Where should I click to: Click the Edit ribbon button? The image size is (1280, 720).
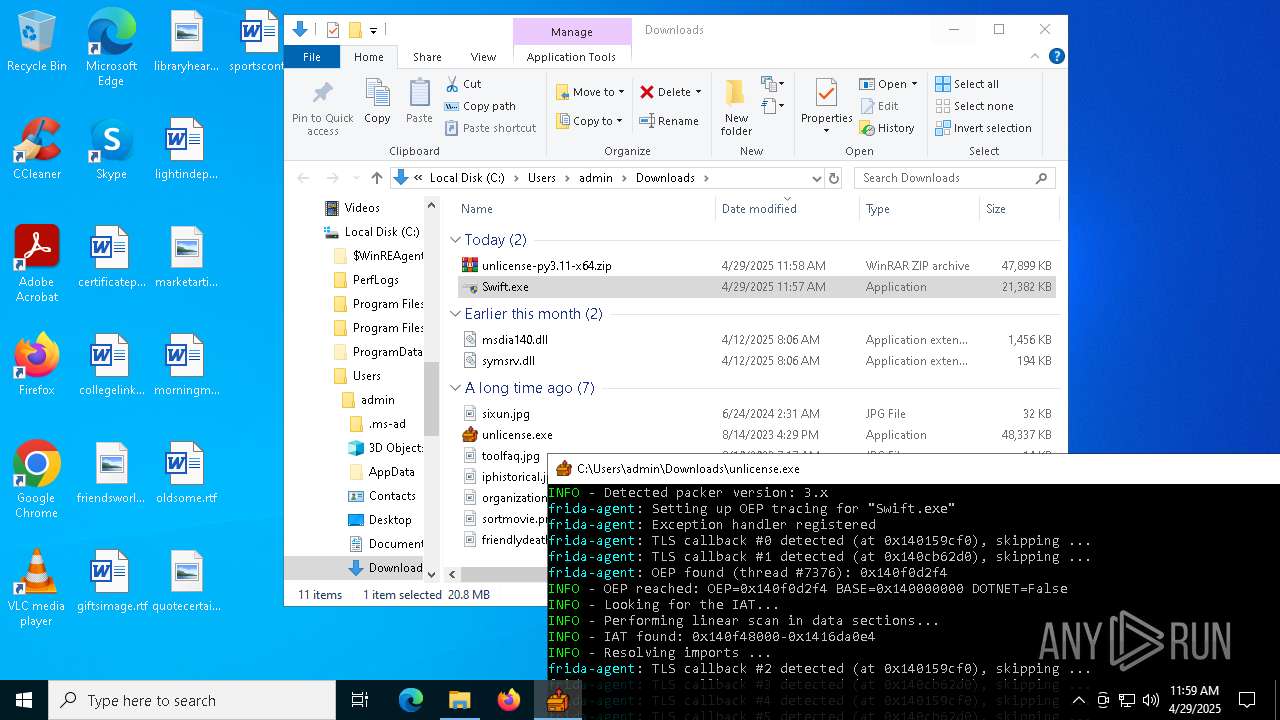(x=879, y=106)
